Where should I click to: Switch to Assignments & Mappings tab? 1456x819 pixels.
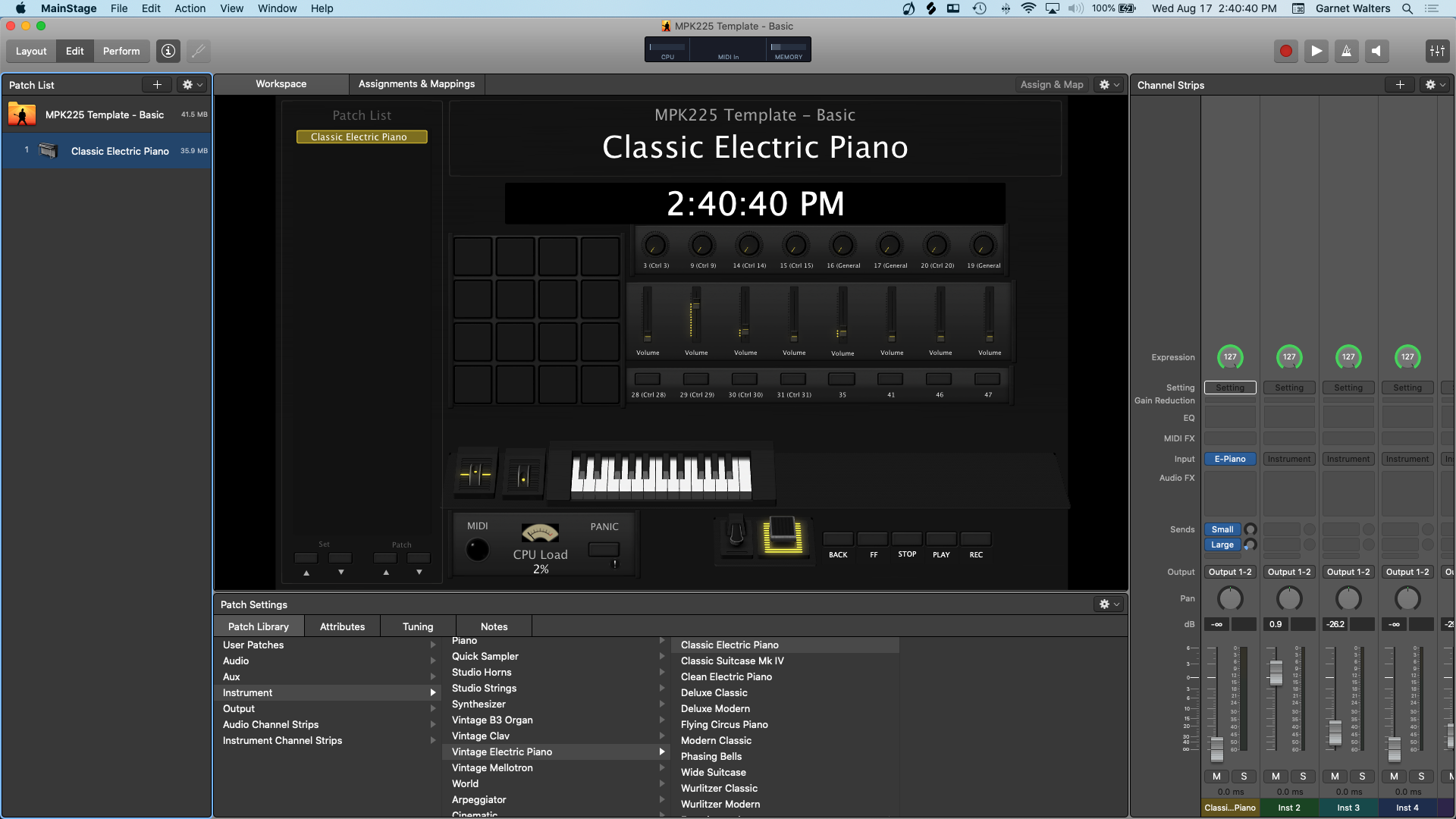tap(416, 84)
